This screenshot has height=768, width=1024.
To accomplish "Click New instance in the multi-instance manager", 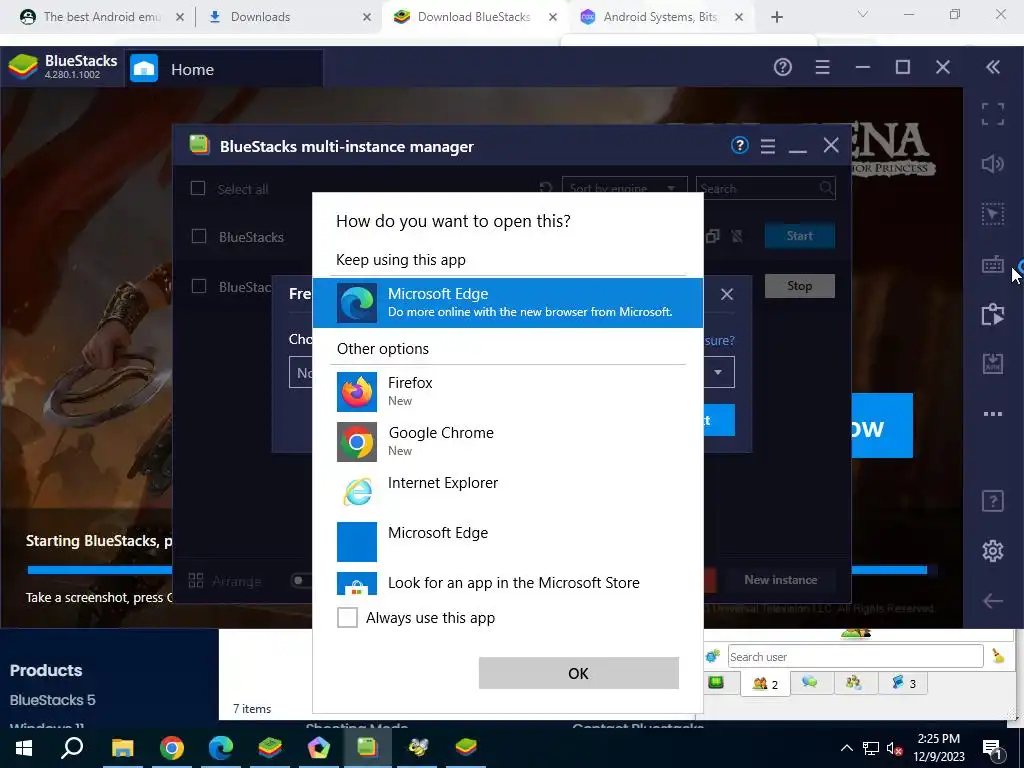I will coord(780,579).
